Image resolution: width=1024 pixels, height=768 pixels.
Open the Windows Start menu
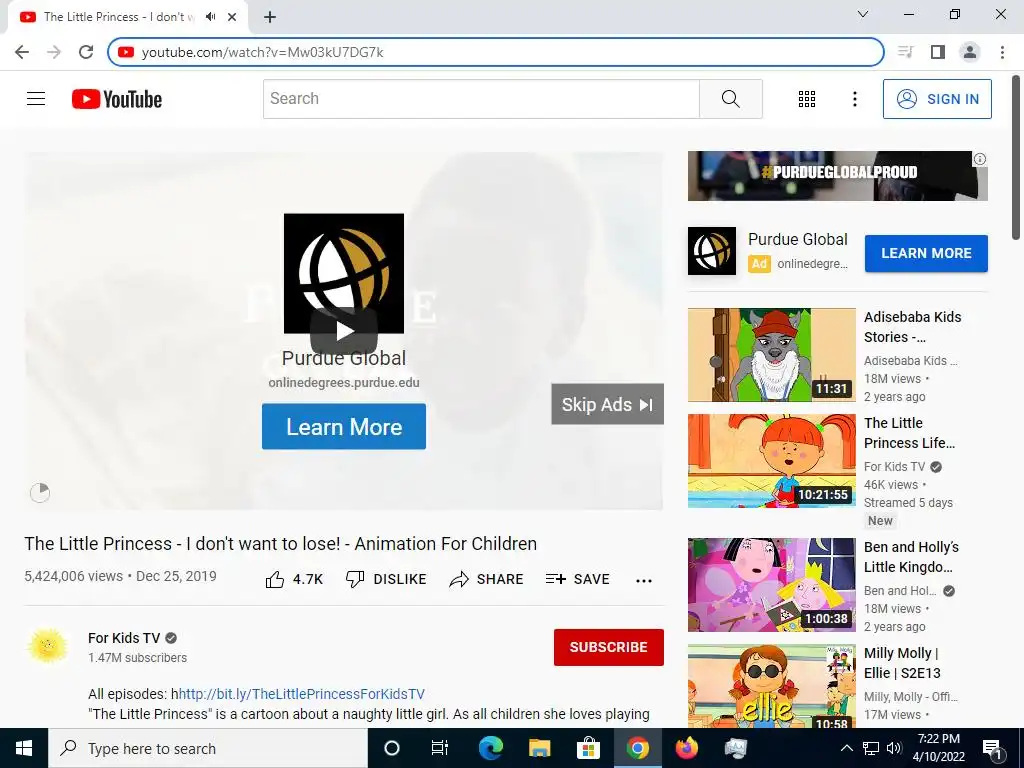click(x=24, y=748)
